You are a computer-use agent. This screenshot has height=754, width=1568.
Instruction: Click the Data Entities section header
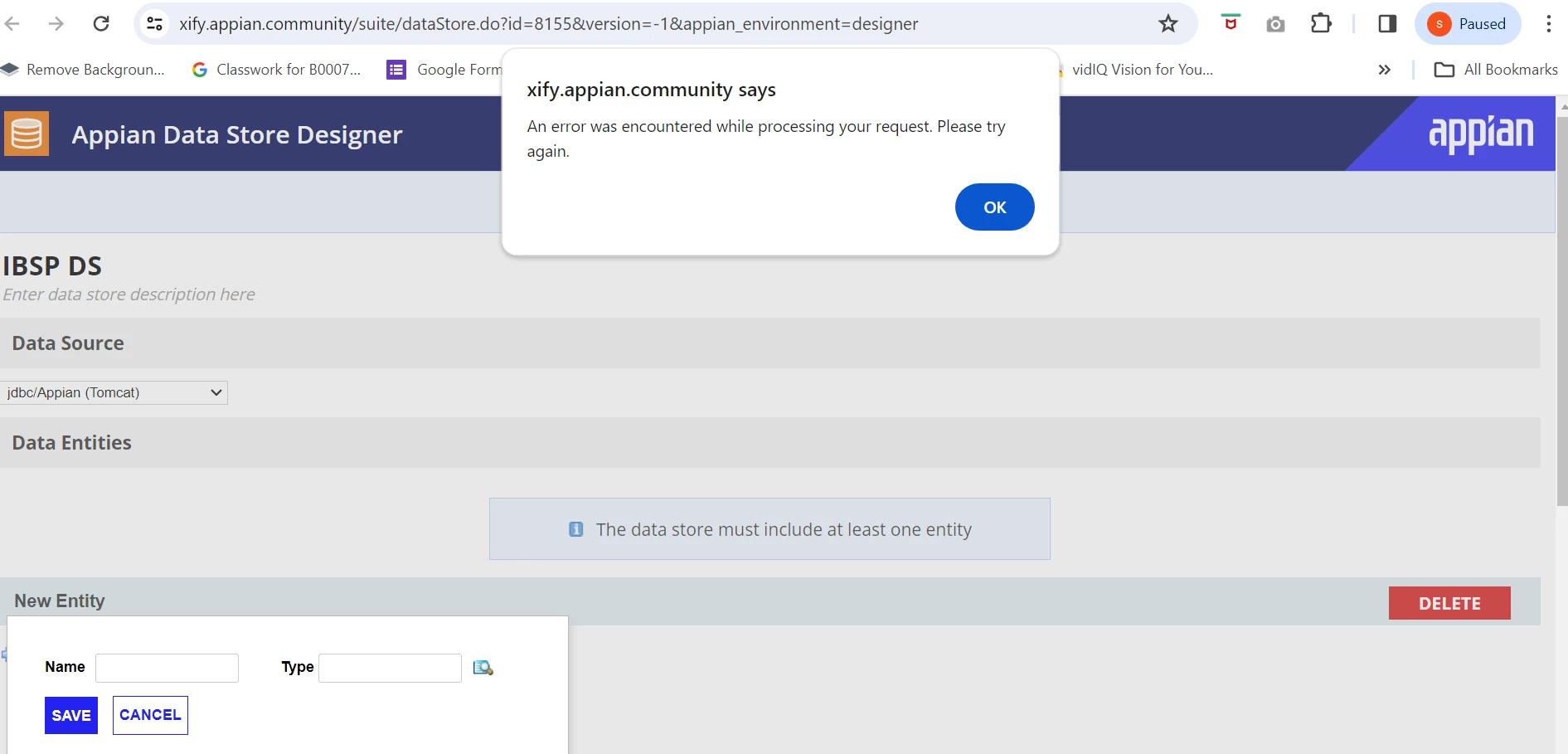pos(769,443)
